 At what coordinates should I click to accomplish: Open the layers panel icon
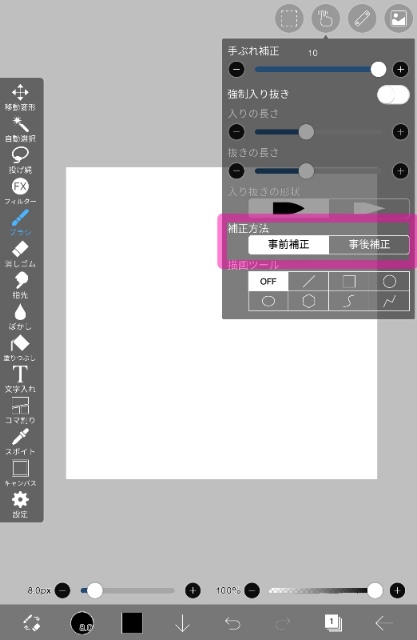333,623
